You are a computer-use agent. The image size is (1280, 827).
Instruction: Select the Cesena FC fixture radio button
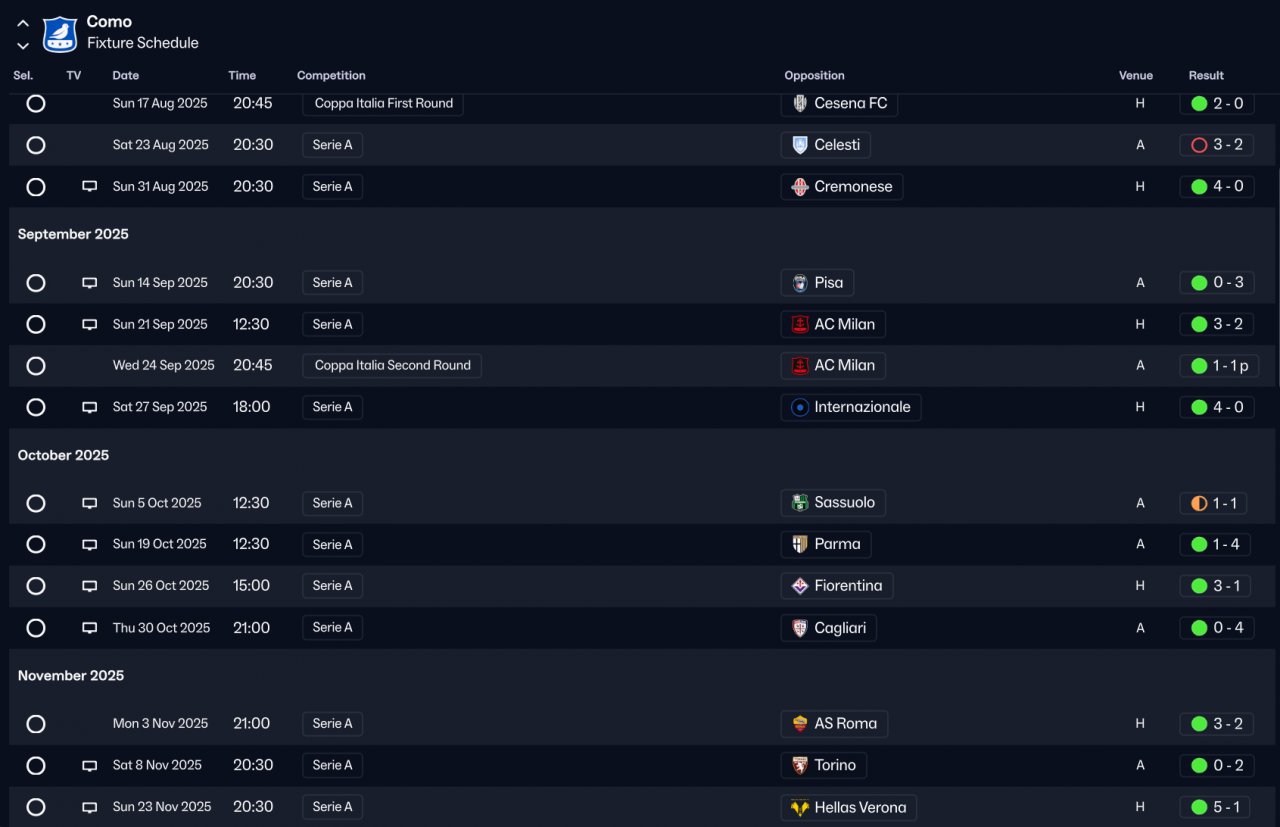click(36, 103)
